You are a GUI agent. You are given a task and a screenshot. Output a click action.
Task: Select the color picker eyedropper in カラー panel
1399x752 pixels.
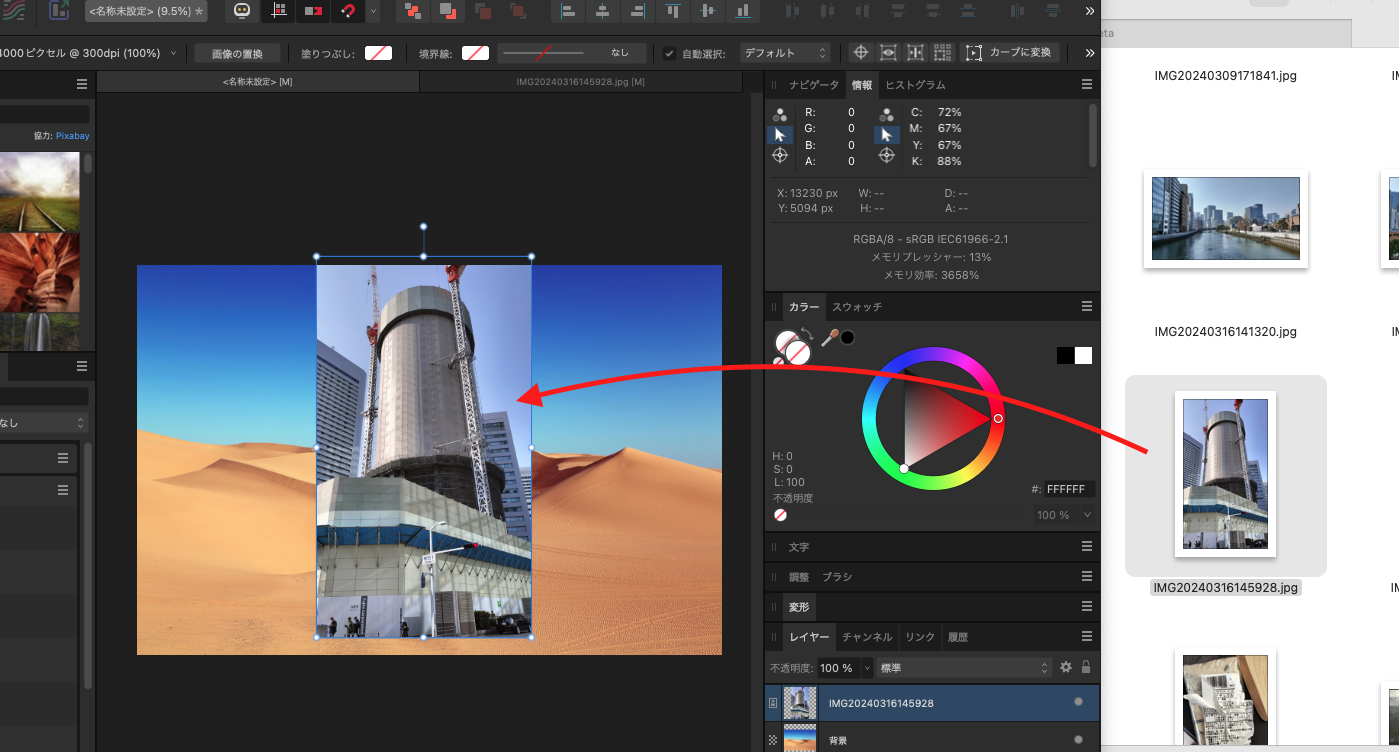829,338
